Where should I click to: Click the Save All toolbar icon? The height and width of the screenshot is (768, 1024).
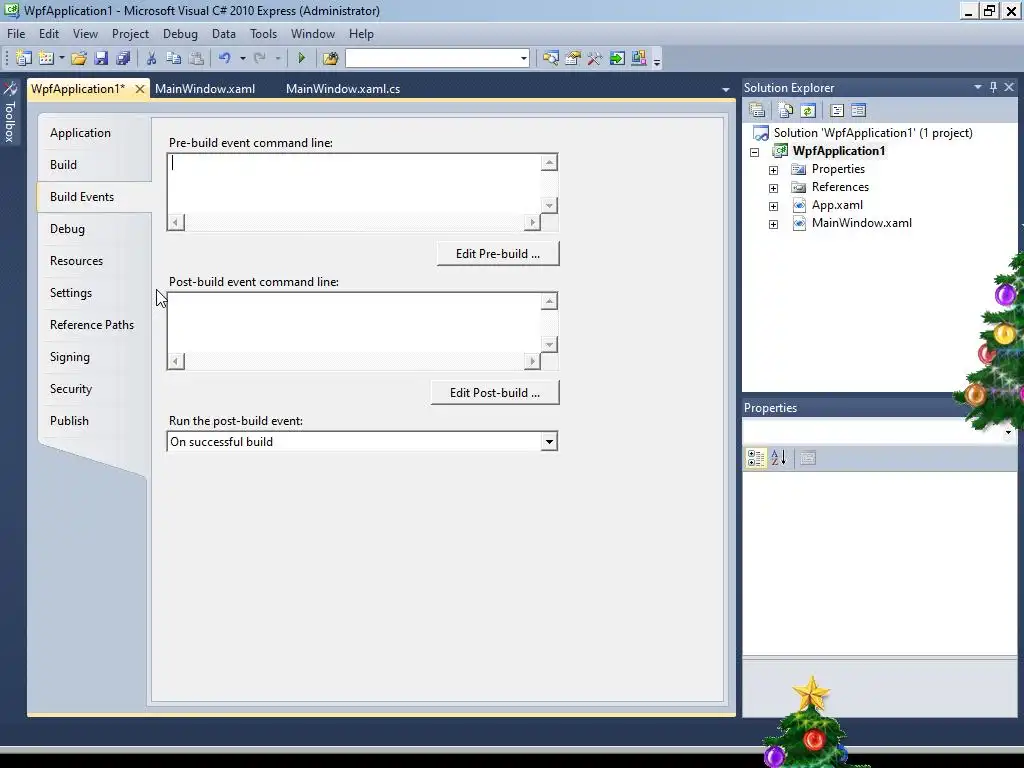tap(123, 58)
